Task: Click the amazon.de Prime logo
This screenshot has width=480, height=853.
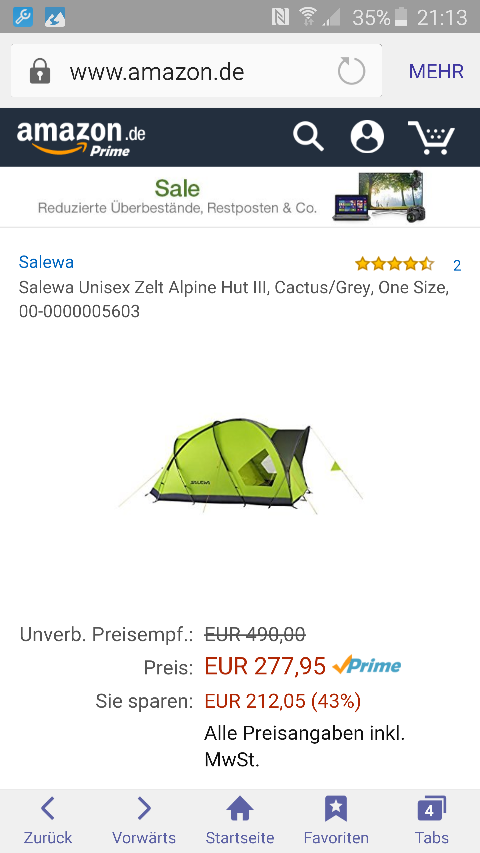Action: click(x=81, y=138)
